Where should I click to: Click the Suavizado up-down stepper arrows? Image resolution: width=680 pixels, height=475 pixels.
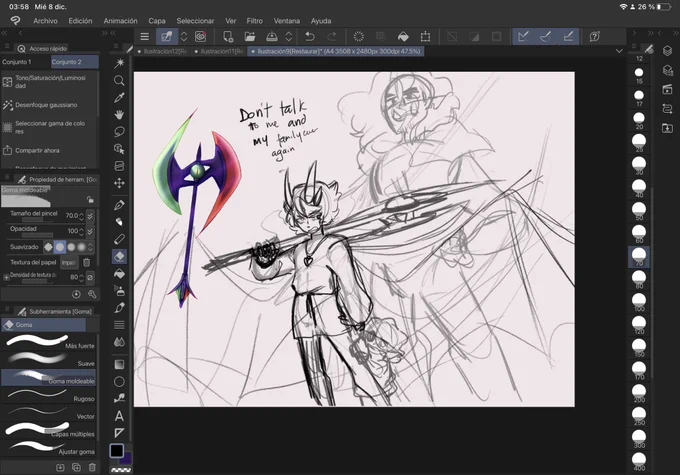click(x=90, y=247)
